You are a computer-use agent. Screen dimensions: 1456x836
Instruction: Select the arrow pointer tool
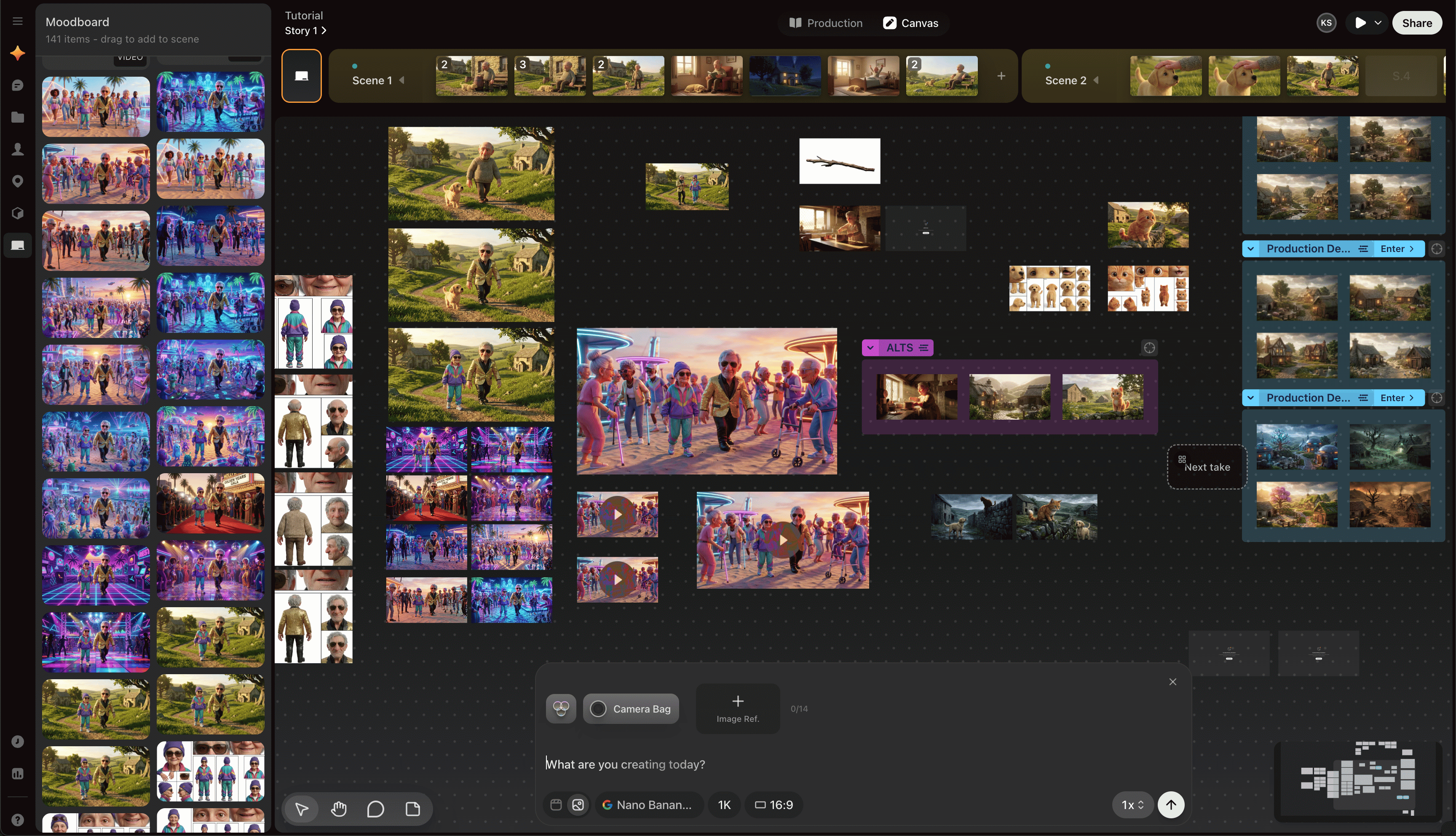[302, 809]
